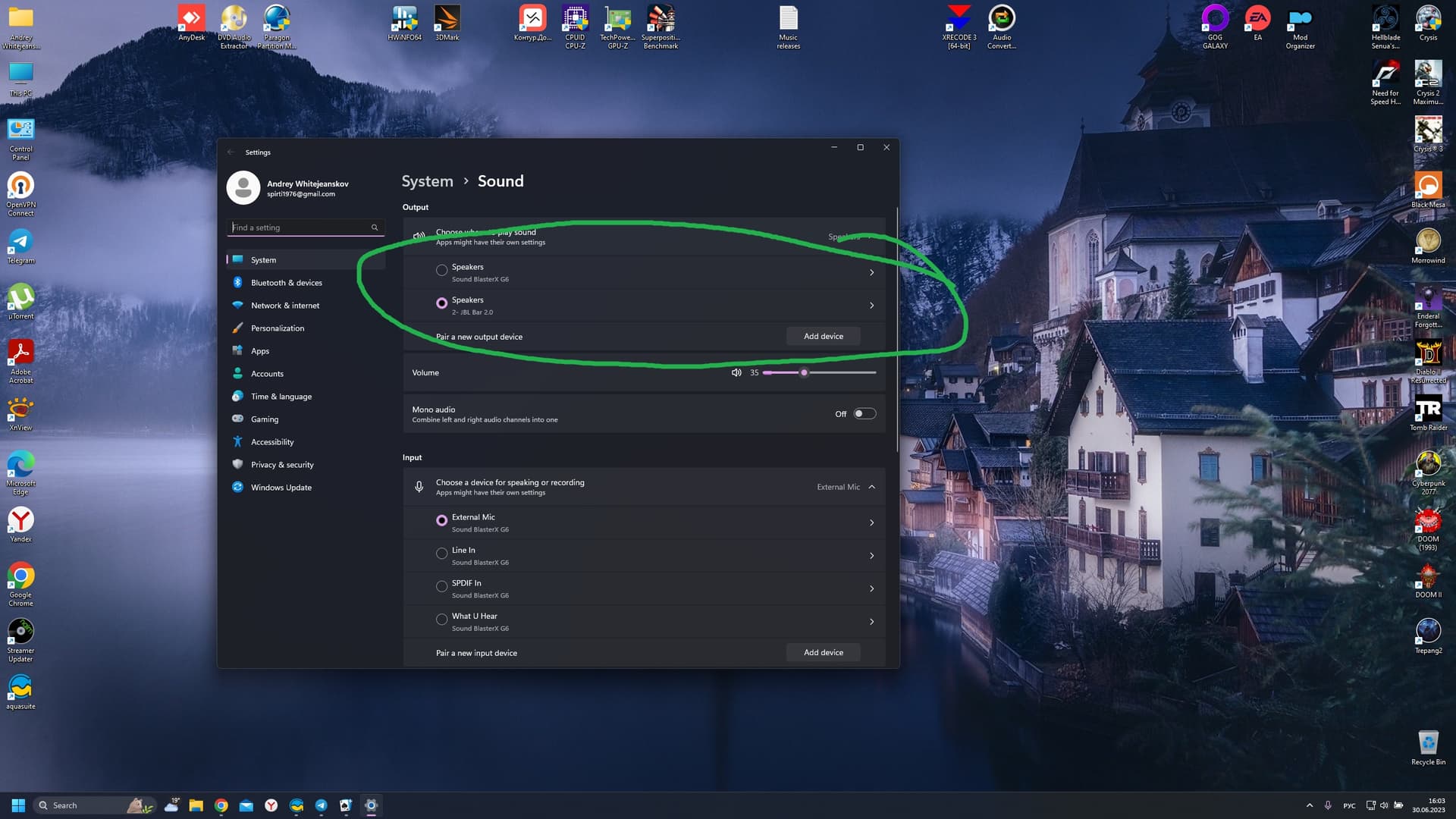Select Sound BlasterX G6 Speakers output
The width and height of the screenshot is (1456, 819).
click(441, 271)
